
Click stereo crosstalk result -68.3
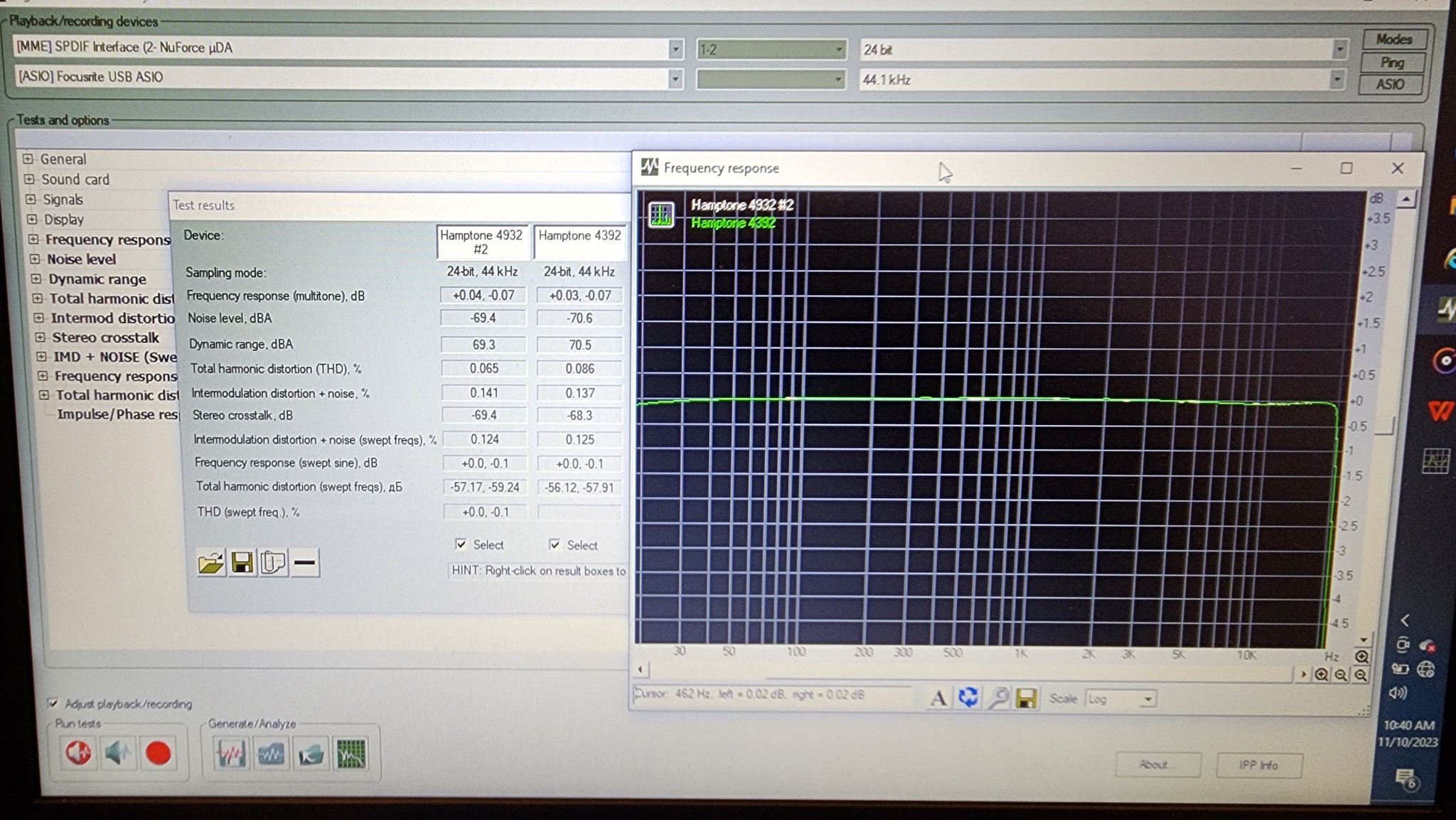(x=580, y=415)
